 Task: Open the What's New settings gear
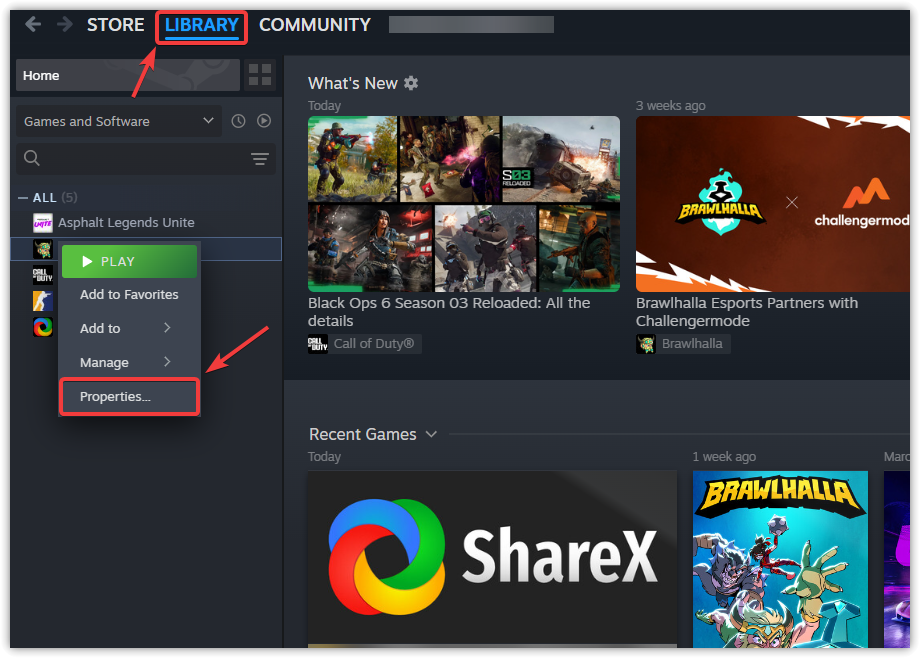[x=410, y=83]
